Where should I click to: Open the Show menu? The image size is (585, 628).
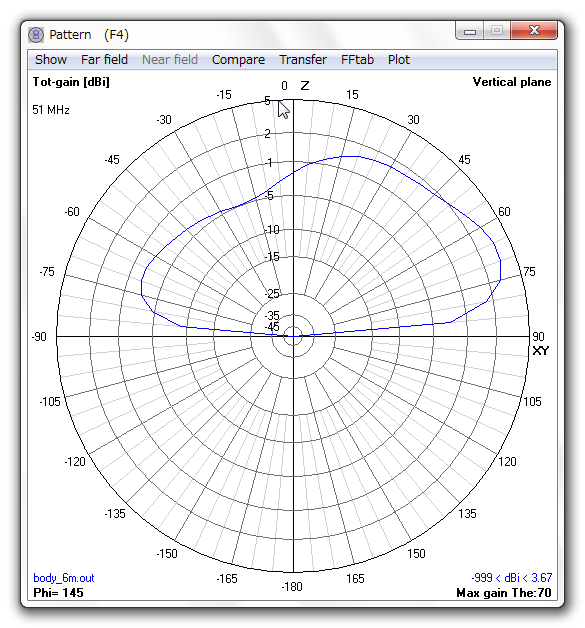point(51,60)
